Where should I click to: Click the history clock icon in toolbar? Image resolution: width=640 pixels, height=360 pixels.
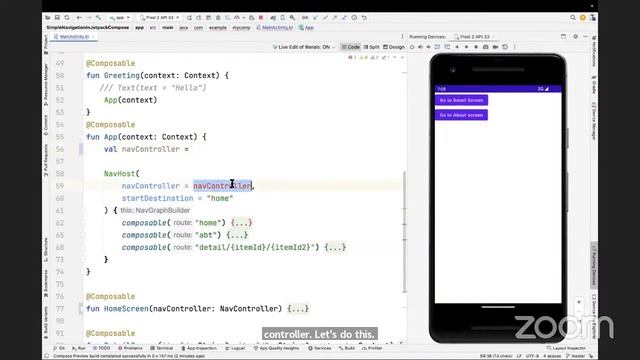[x=354, y=18]
